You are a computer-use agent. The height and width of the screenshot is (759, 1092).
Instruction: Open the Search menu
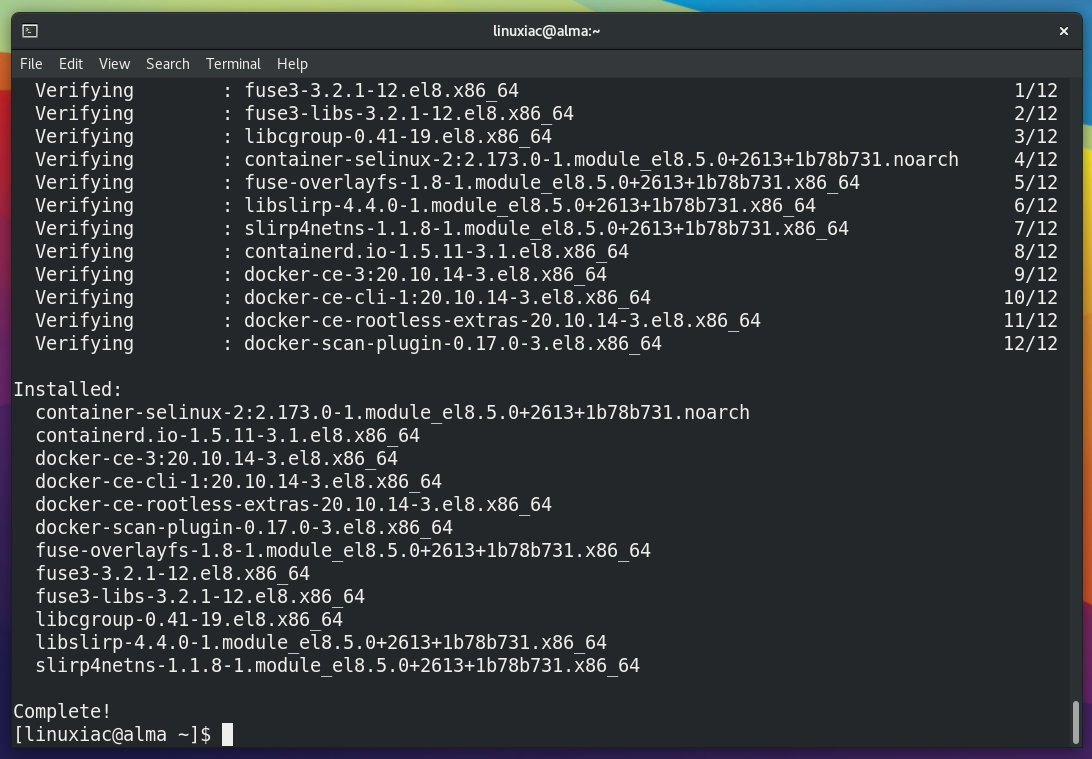[x=168, y=64]
